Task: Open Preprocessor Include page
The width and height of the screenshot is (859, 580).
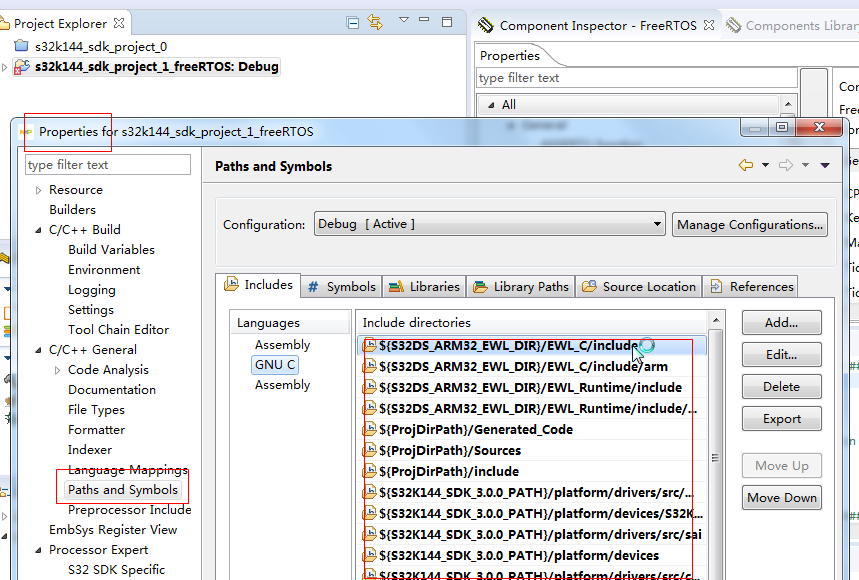Action: [130, 510]
